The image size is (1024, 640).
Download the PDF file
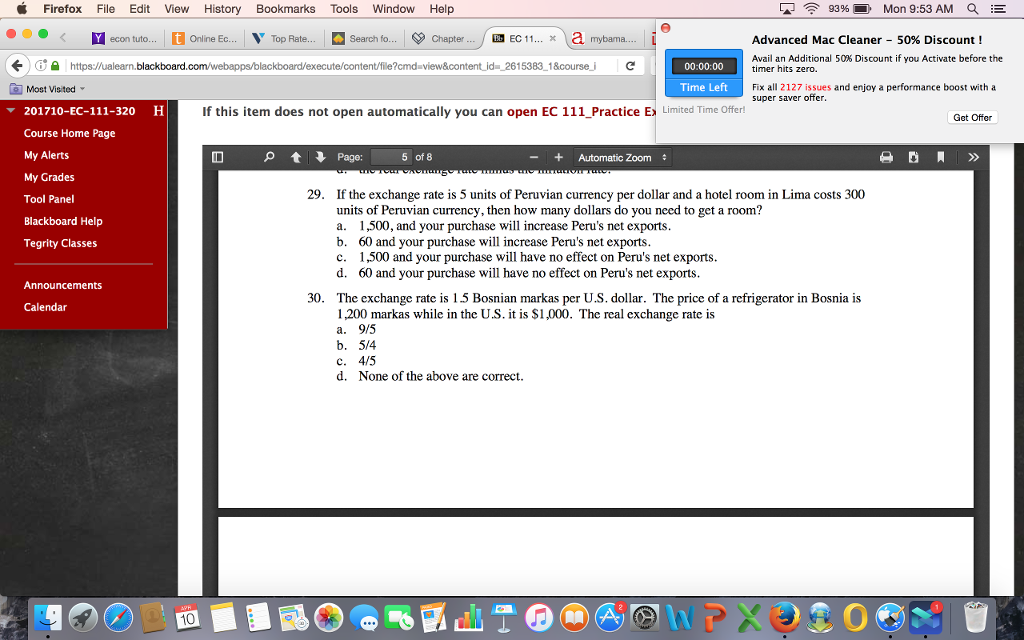click(914, 157)
